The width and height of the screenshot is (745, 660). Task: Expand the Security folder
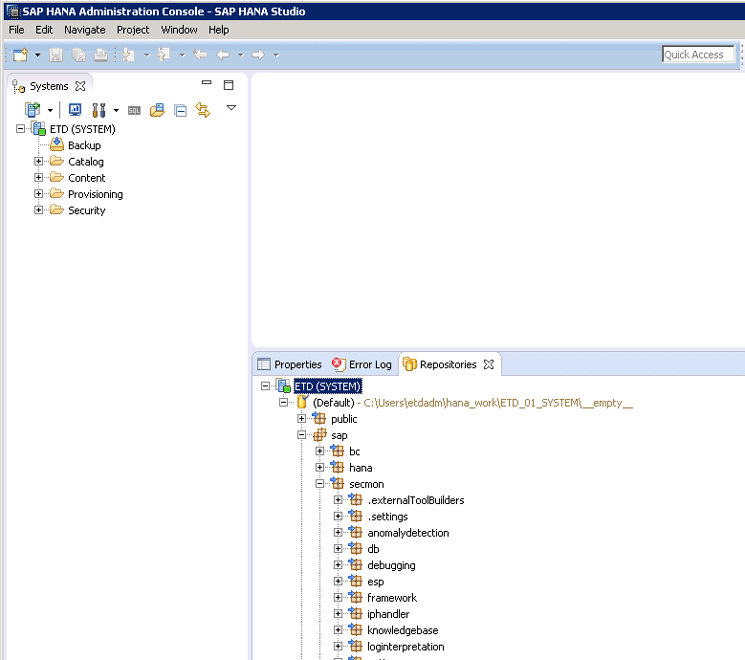39,210
